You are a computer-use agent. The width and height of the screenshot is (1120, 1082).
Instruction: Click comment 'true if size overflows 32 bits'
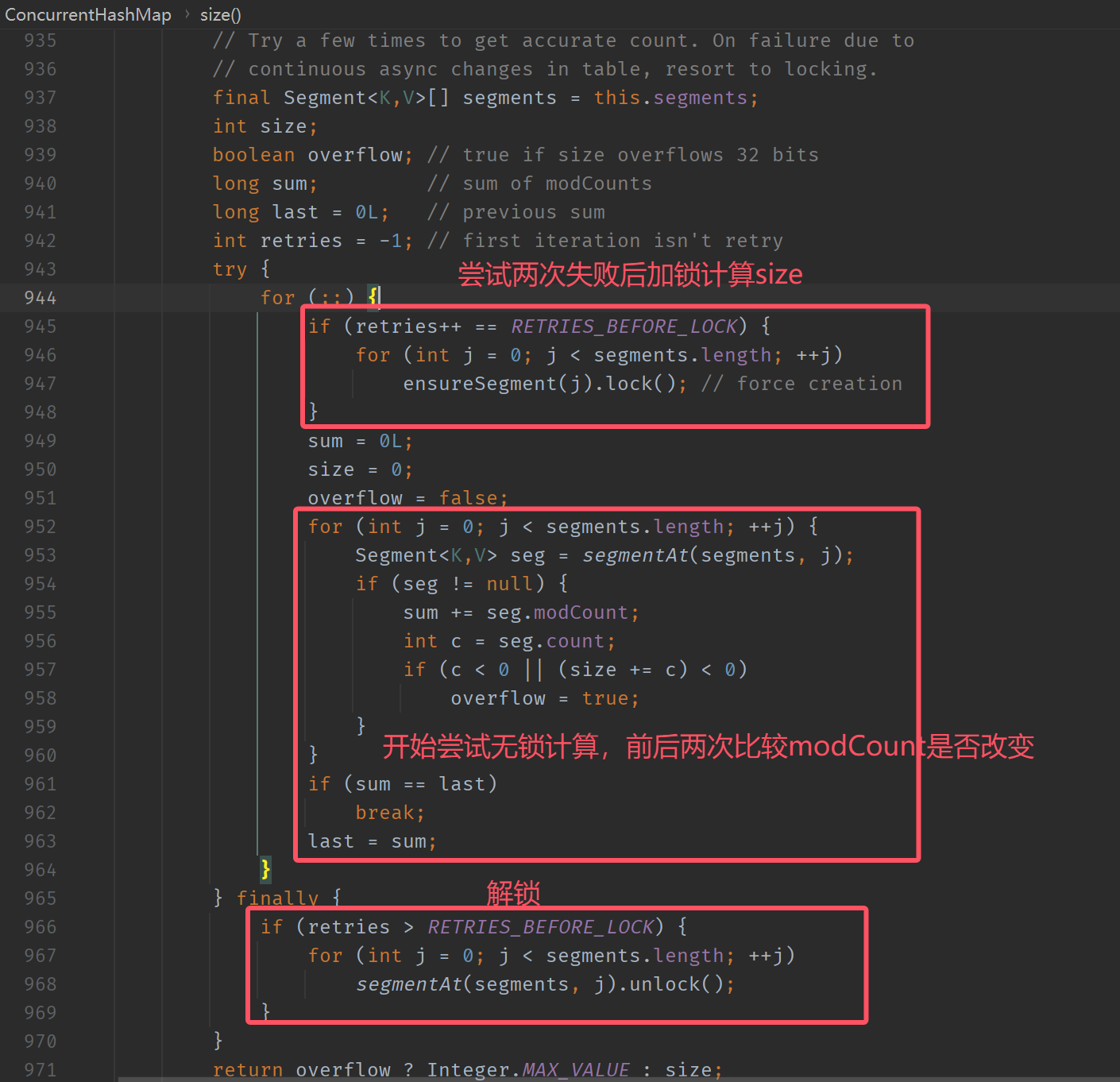640,155
